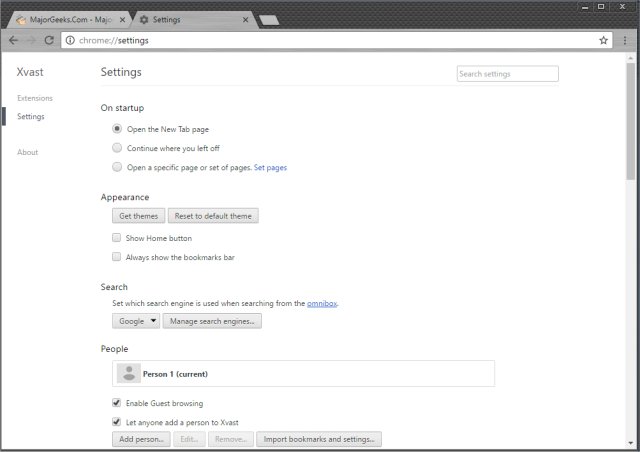Check Always show the bookmarks bar

pos(117,257)
